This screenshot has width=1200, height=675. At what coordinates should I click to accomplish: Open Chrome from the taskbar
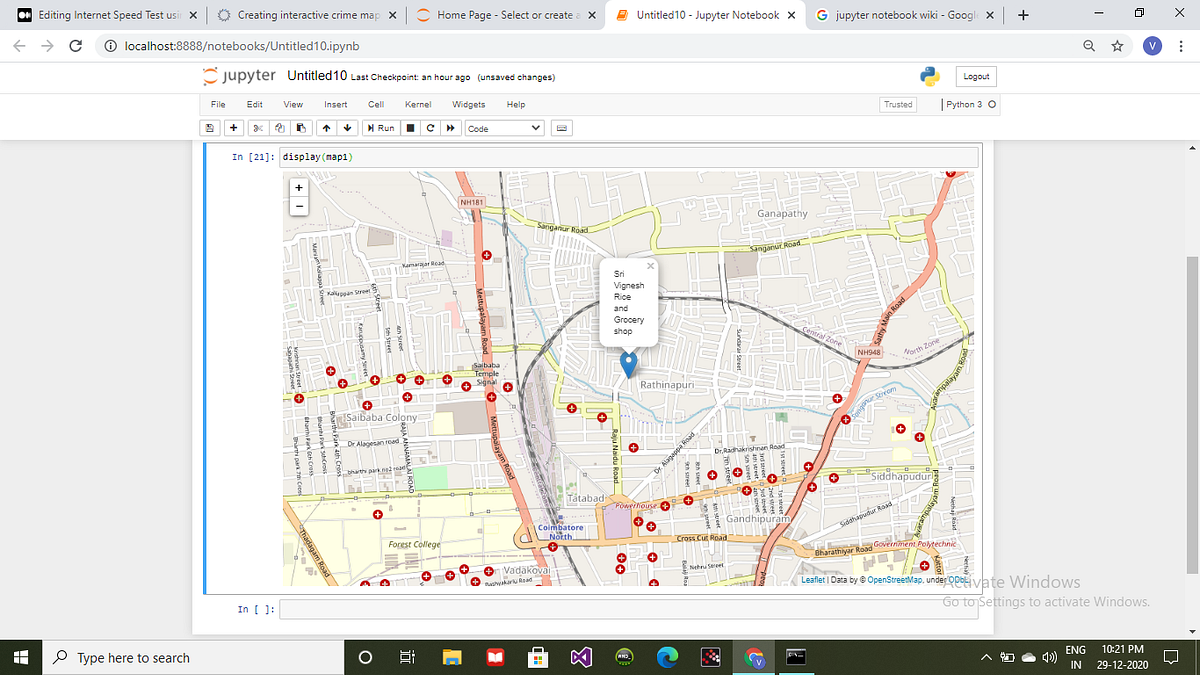pyautogui.click(x=755, y=657)
